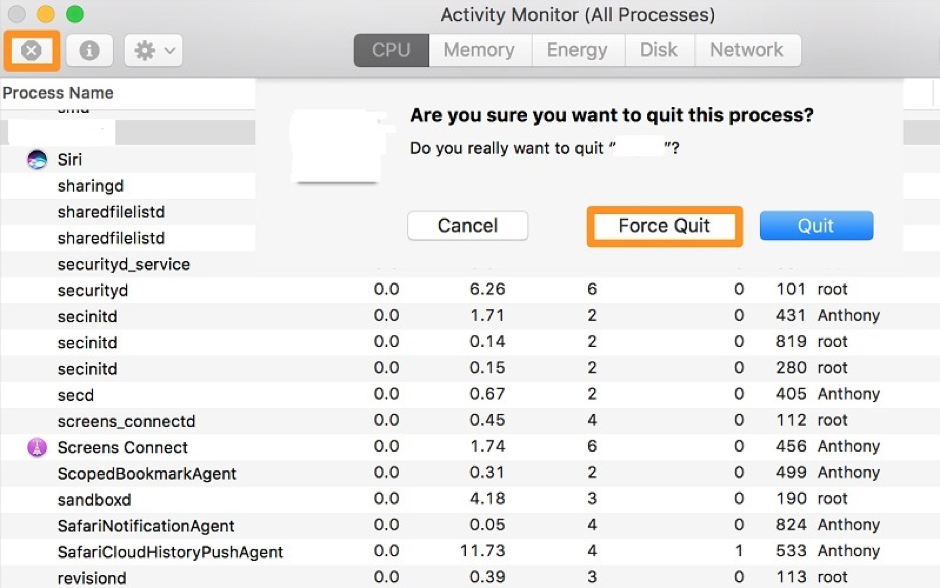Click the Force Quit button
This screenshot has width=940, height=588.
point(664,226)
